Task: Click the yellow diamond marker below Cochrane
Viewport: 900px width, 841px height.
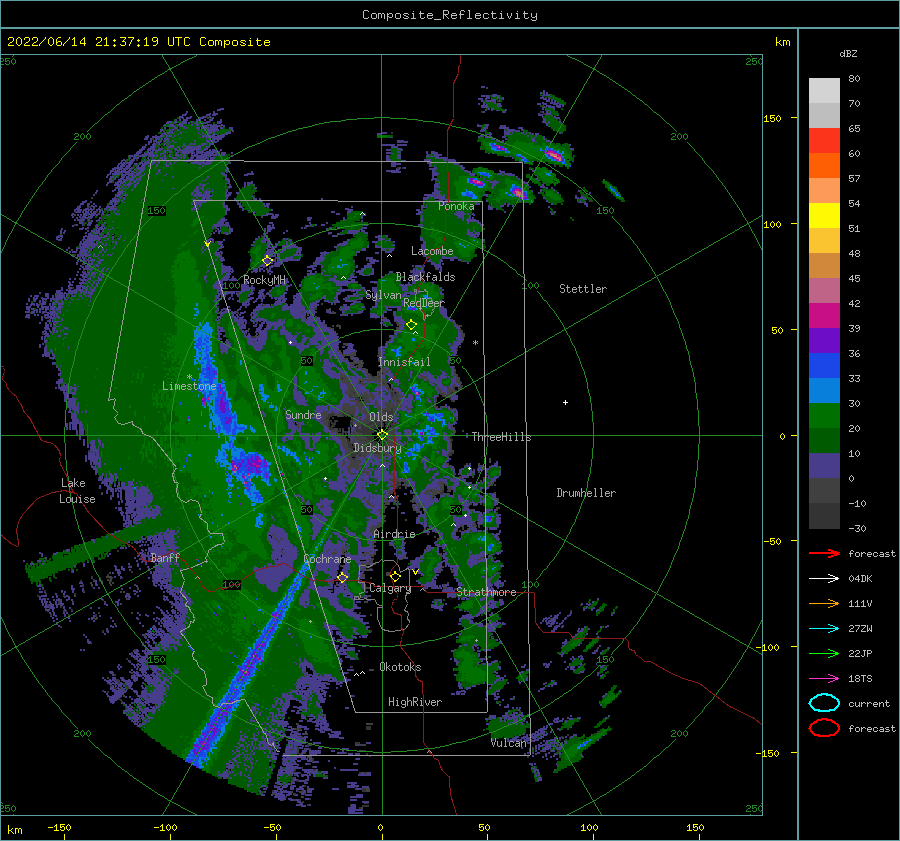Action: click(x=342, y=577)
